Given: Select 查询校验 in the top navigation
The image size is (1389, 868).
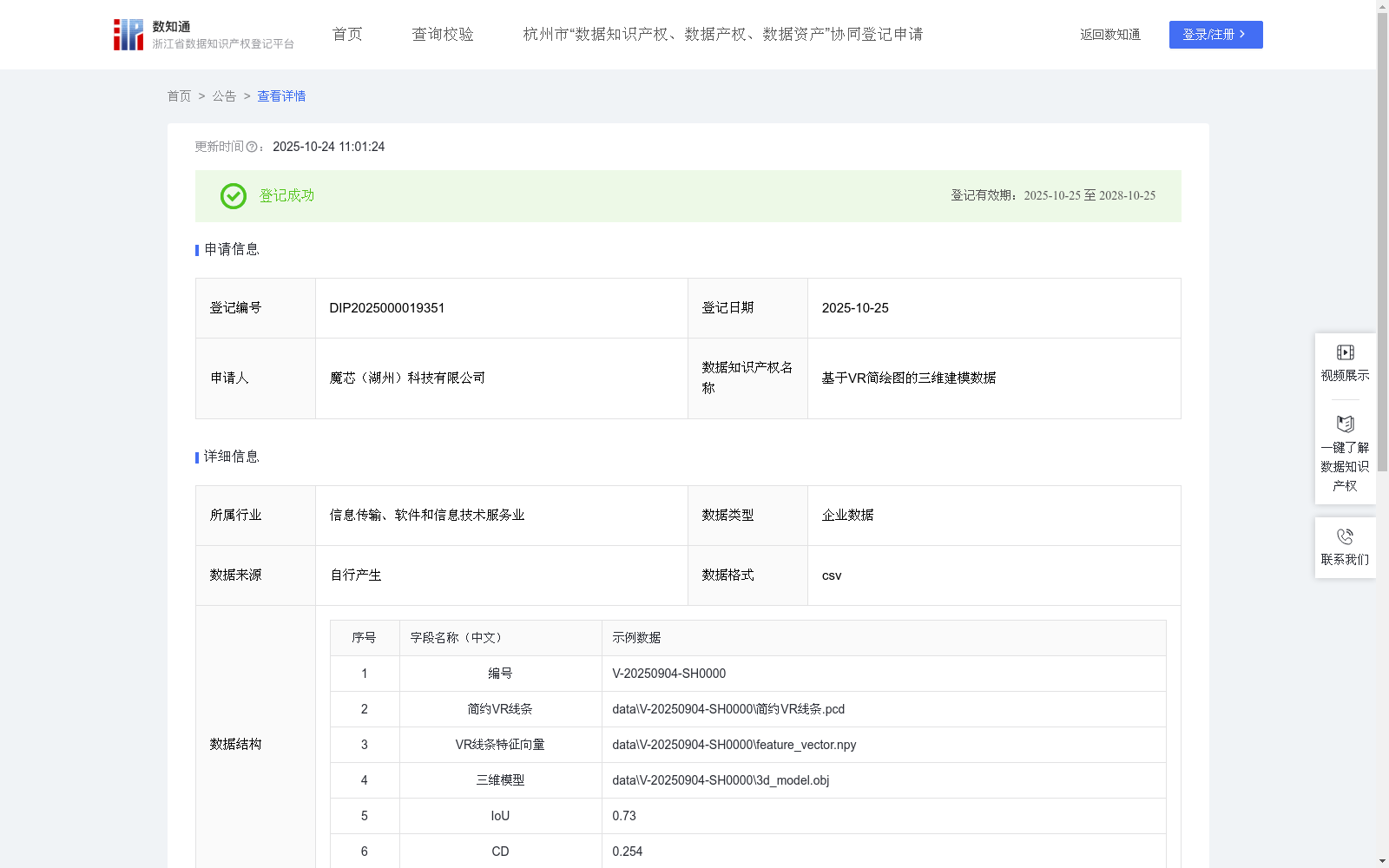Looking at the screenshot, I should [443, 35].
